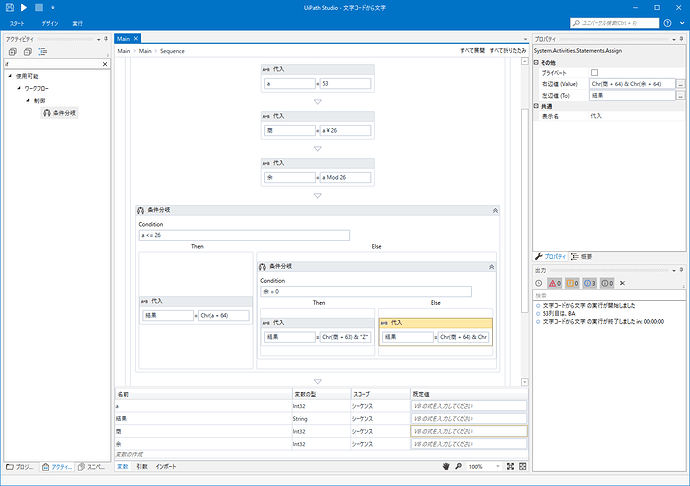Open the designer search magnifier icon
The image size is (690, 486).
pos(458,466)
